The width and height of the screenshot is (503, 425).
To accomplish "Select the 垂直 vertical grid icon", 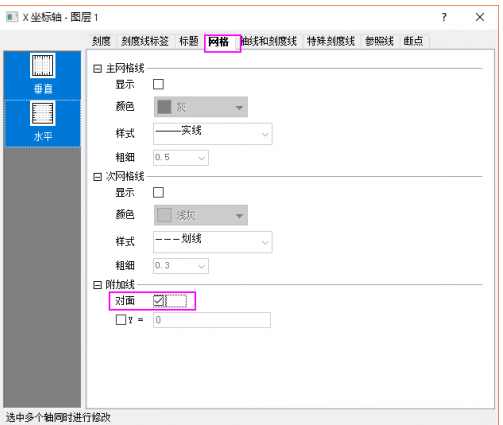I will click(43, 66).
